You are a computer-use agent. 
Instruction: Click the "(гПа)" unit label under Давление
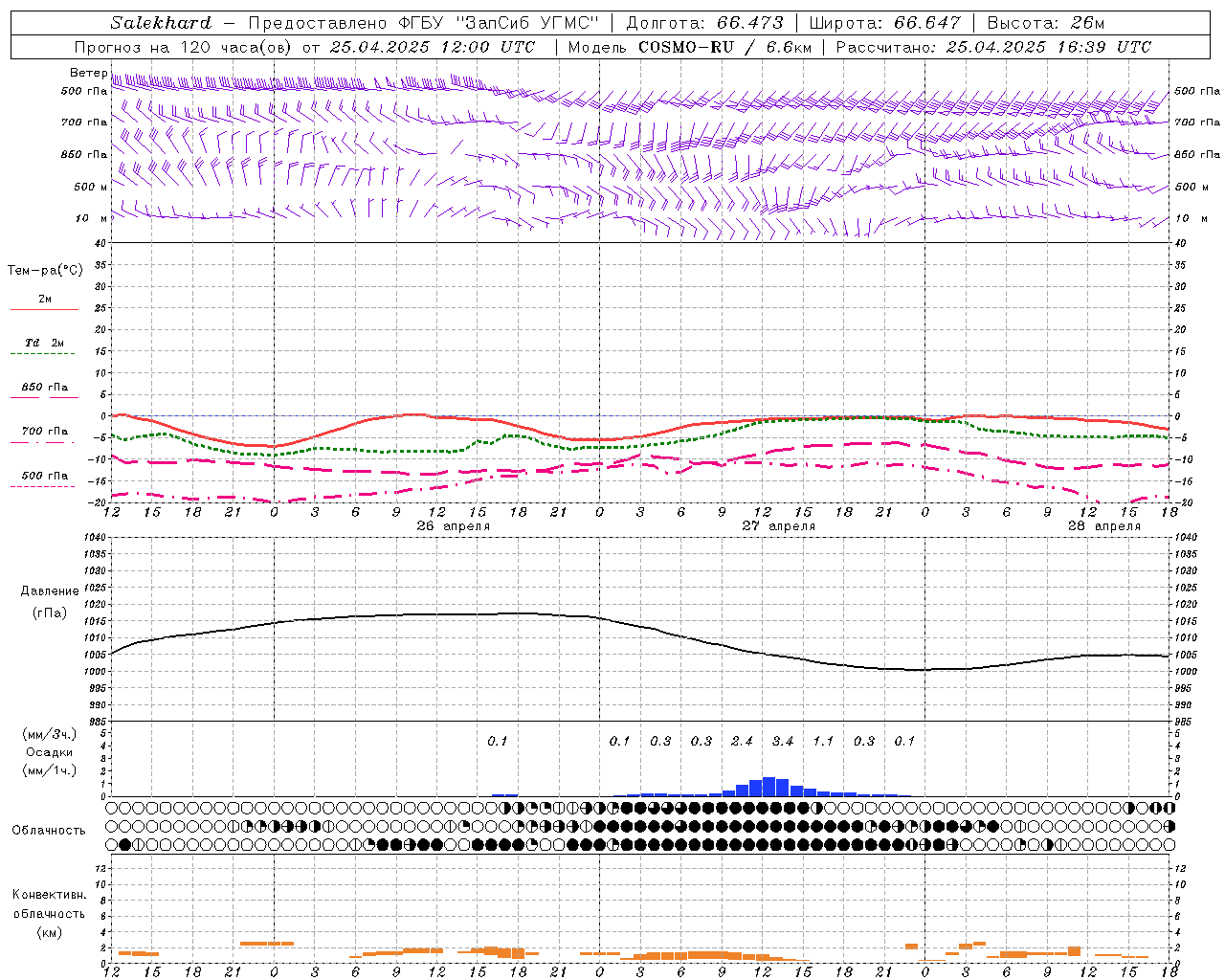click(50, 613)
